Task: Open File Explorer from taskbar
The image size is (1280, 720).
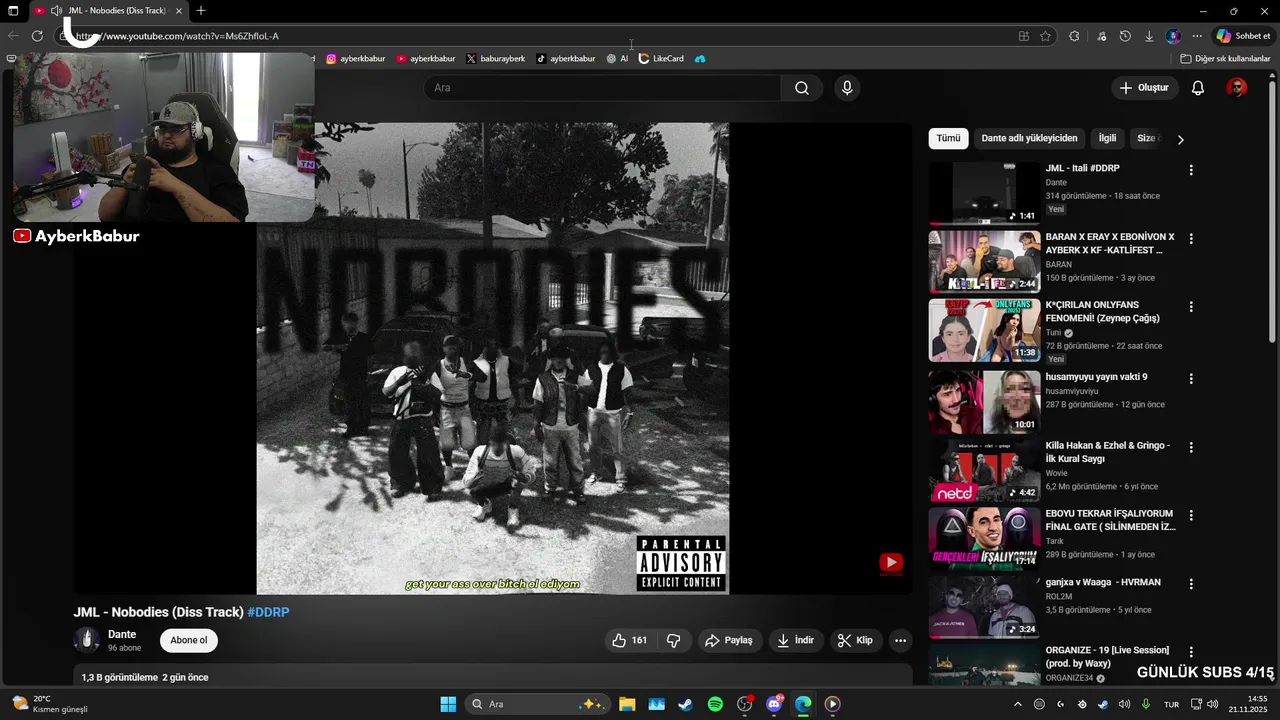Action: pyautogui.click(x=627, y=704)
